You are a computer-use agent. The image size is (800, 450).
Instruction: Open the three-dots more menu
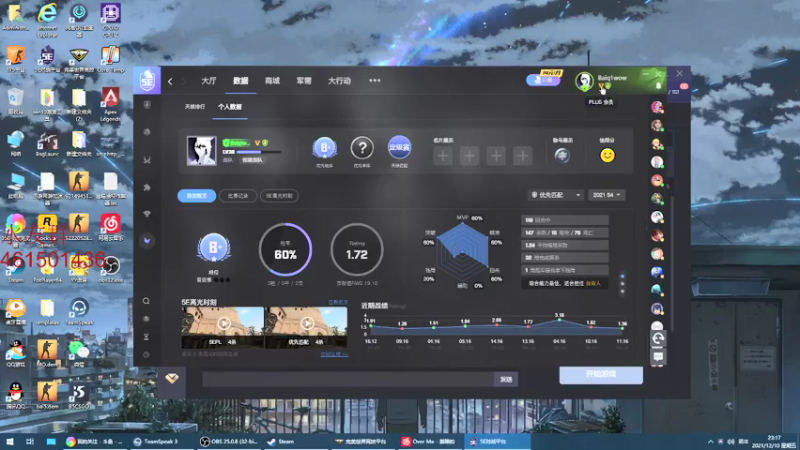374,81
